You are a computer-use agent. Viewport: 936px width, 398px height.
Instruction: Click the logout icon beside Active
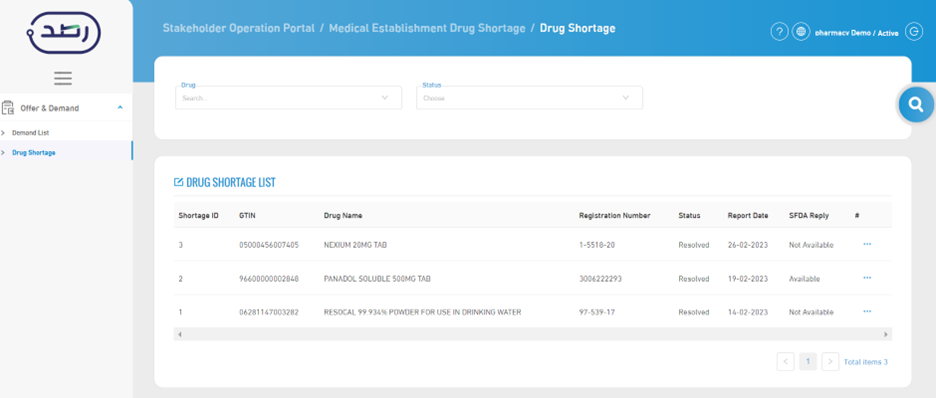point(914,32)
